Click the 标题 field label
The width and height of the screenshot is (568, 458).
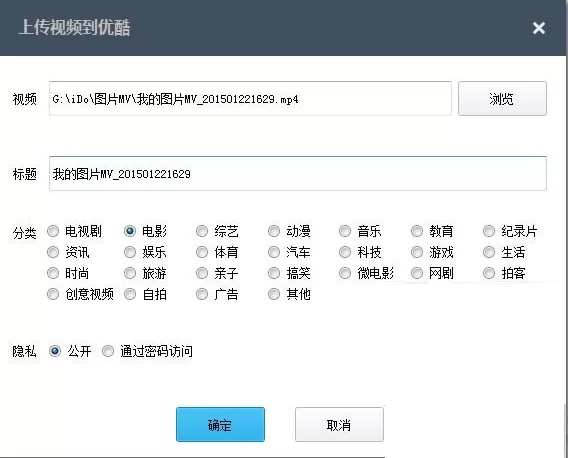(25, 174)
